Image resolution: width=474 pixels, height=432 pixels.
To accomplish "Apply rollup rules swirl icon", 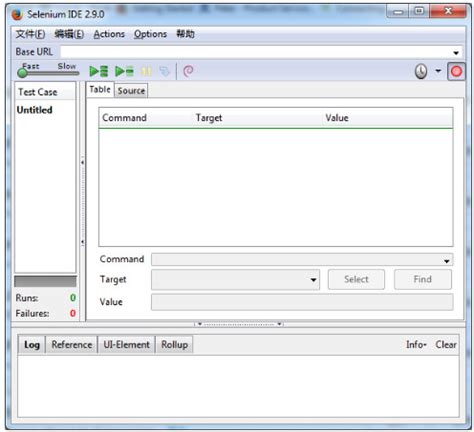I will (188, 71).
